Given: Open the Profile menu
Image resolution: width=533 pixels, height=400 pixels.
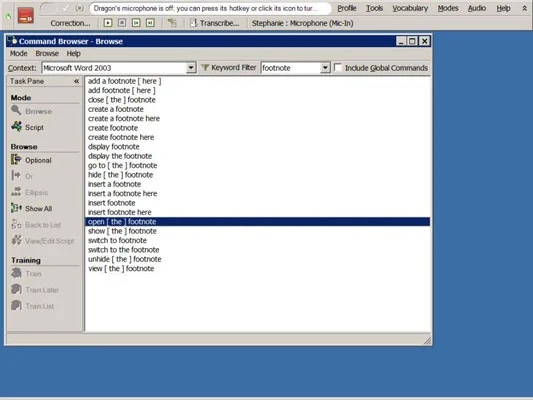Looking at the screenshot, I should 347,8.
